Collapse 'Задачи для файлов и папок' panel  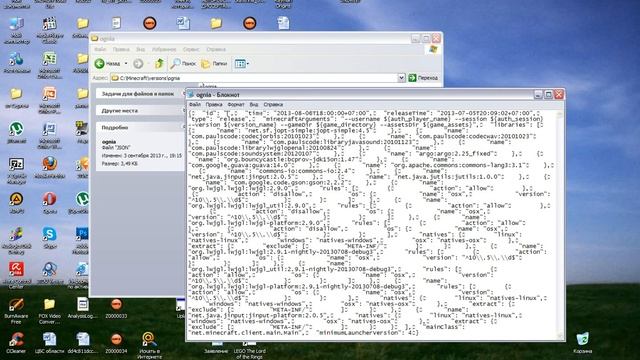click(x=141, y=94)
